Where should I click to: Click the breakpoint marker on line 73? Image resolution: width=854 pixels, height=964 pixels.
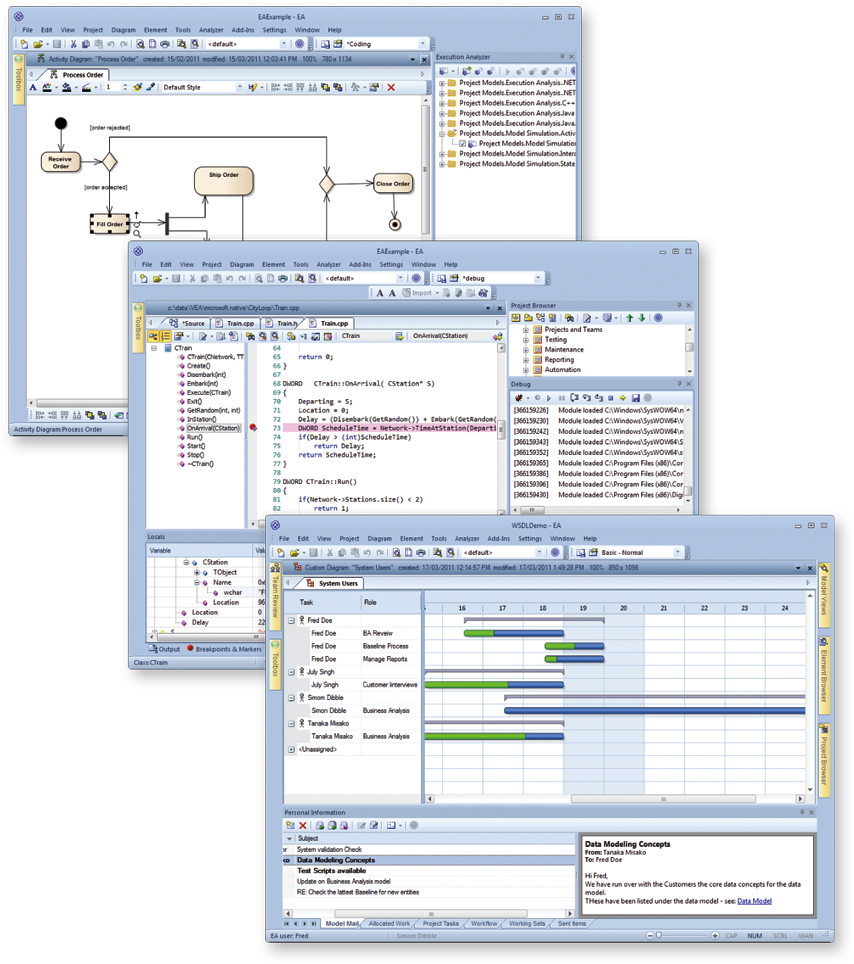(253, 428)
